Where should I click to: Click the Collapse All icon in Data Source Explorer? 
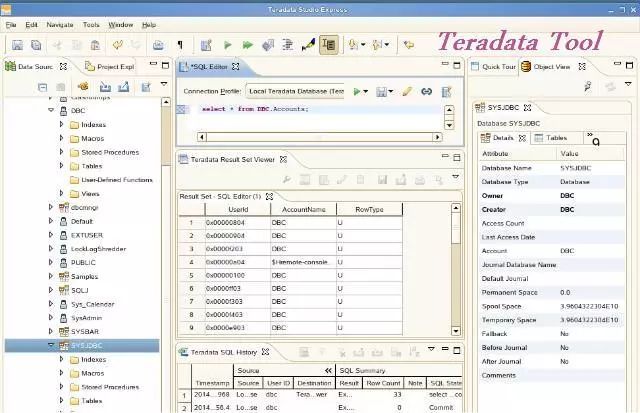42,87
